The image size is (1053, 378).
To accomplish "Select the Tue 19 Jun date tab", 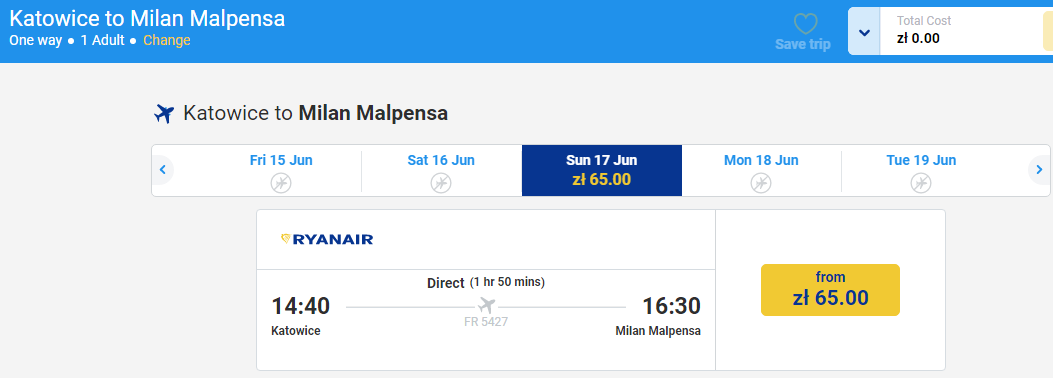I will [x=921, y=171].
